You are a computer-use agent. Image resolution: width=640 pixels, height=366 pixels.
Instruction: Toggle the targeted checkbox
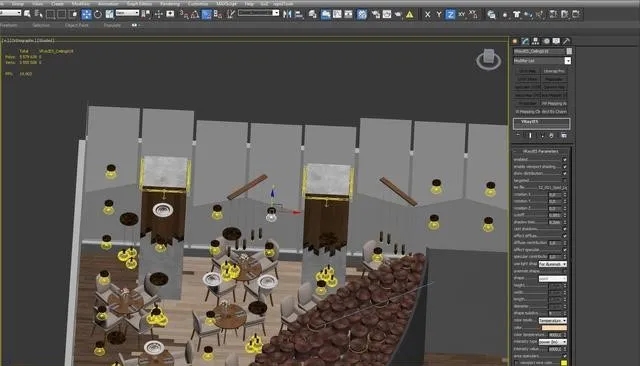point(565,180)
